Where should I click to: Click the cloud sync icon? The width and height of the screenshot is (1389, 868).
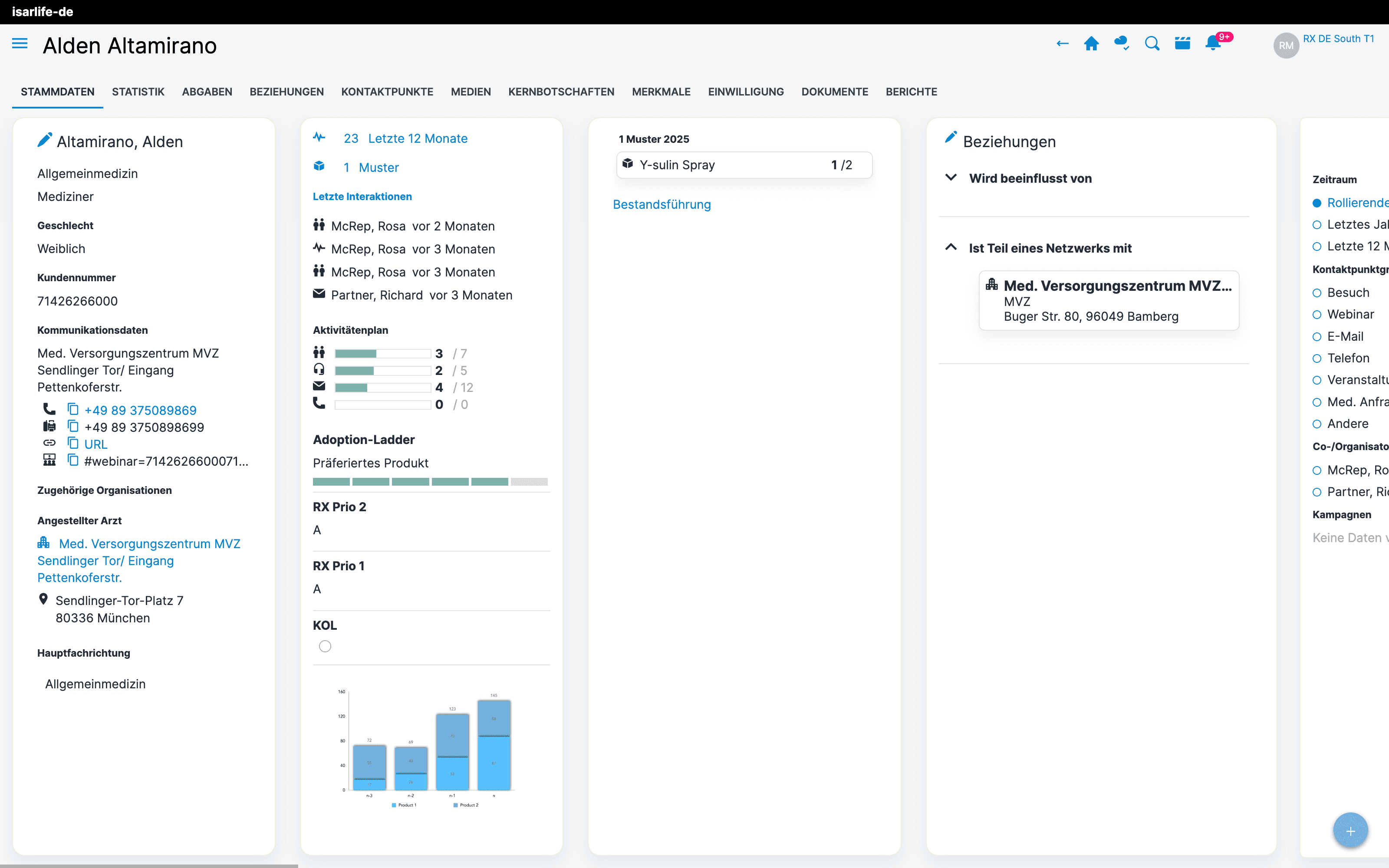pyautogui.click(x=1121, y=44)
